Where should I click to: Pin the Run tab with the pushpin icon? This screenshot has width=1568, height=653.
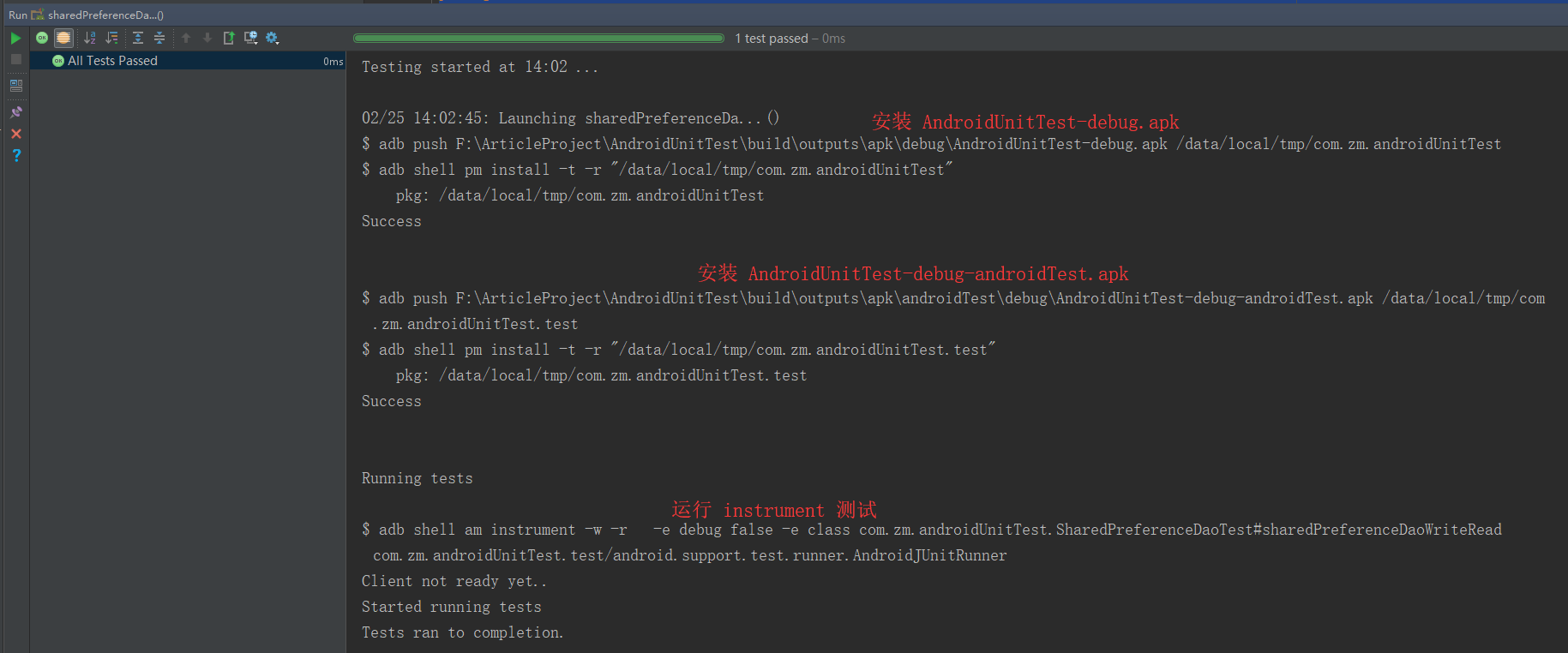point(15,111)
